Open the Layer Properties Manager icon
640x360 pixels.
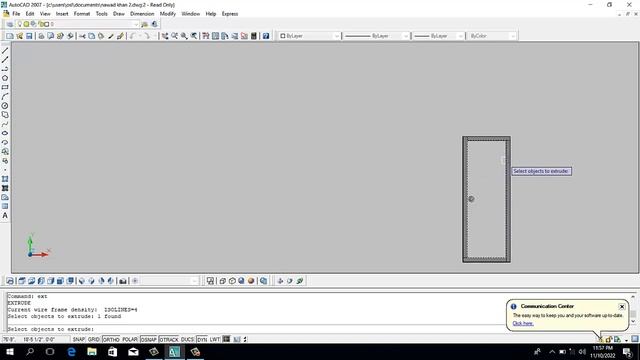click(x=10, y=24)
